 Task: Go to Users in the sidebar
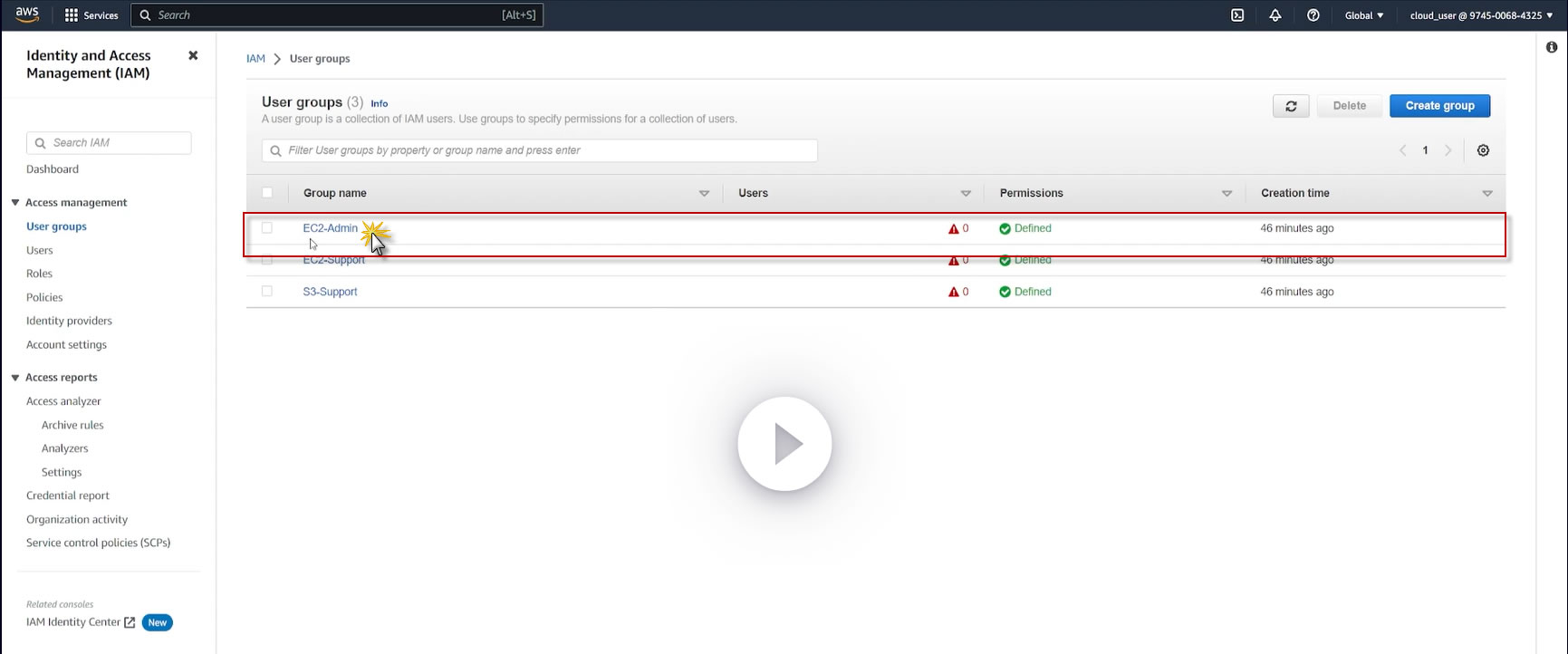coord(40,250)
